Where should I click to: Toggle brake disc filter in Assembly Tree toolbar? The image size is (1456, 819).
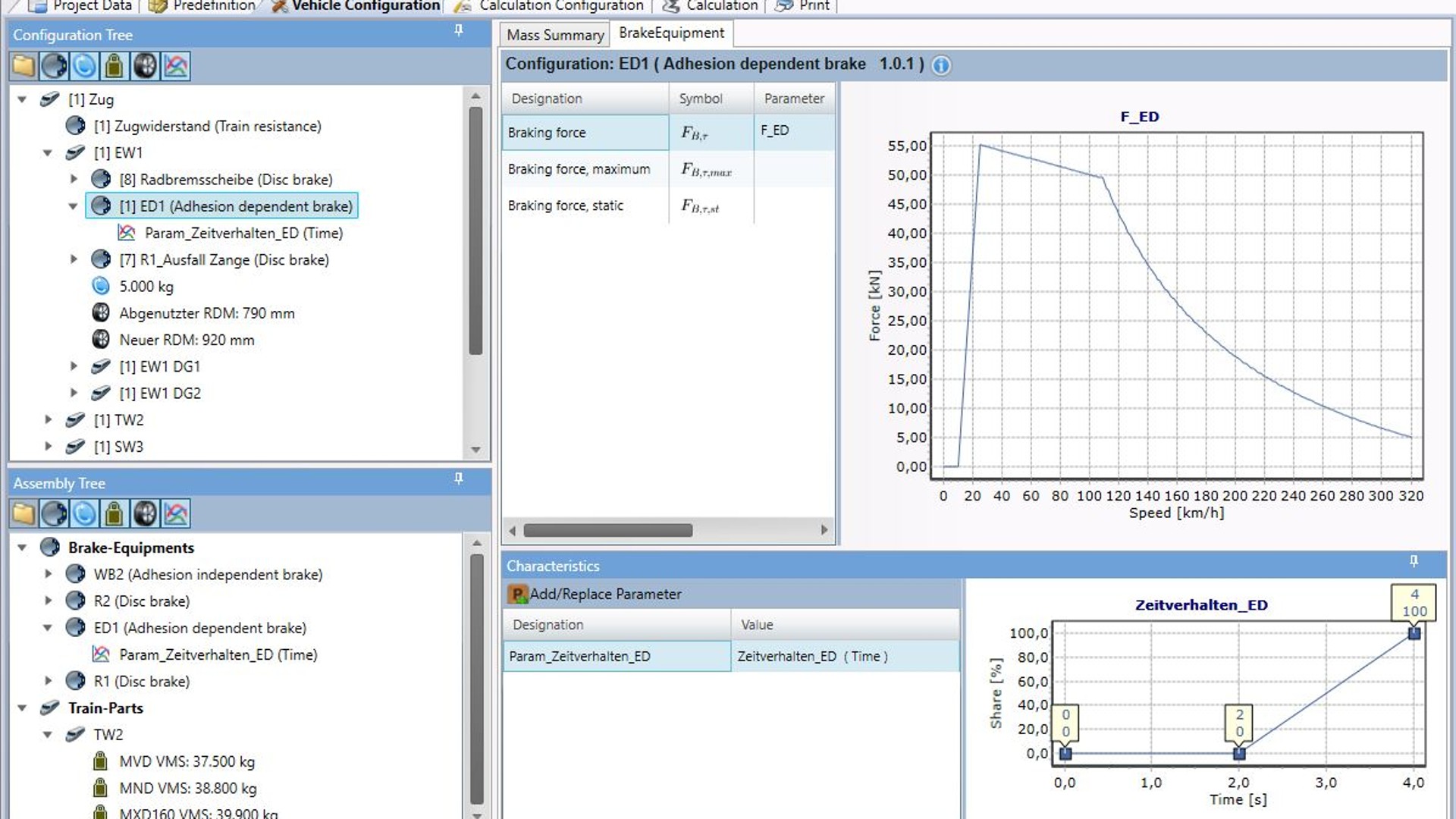pyautogui.click(x=54, y=513)
